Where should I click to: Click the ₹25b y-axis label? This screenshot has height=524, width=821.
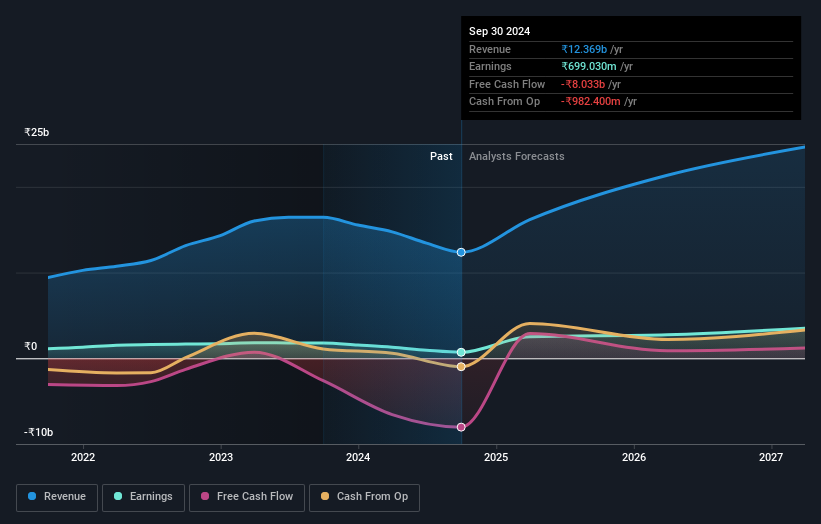point(37,132)
